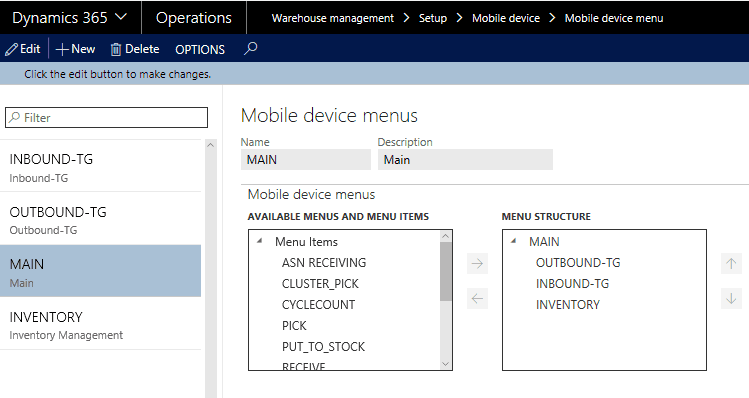This screenshot has height=398, width=749.
Task: Select OUTBOUND-TG in the left list
Action: tap(100, 219)
